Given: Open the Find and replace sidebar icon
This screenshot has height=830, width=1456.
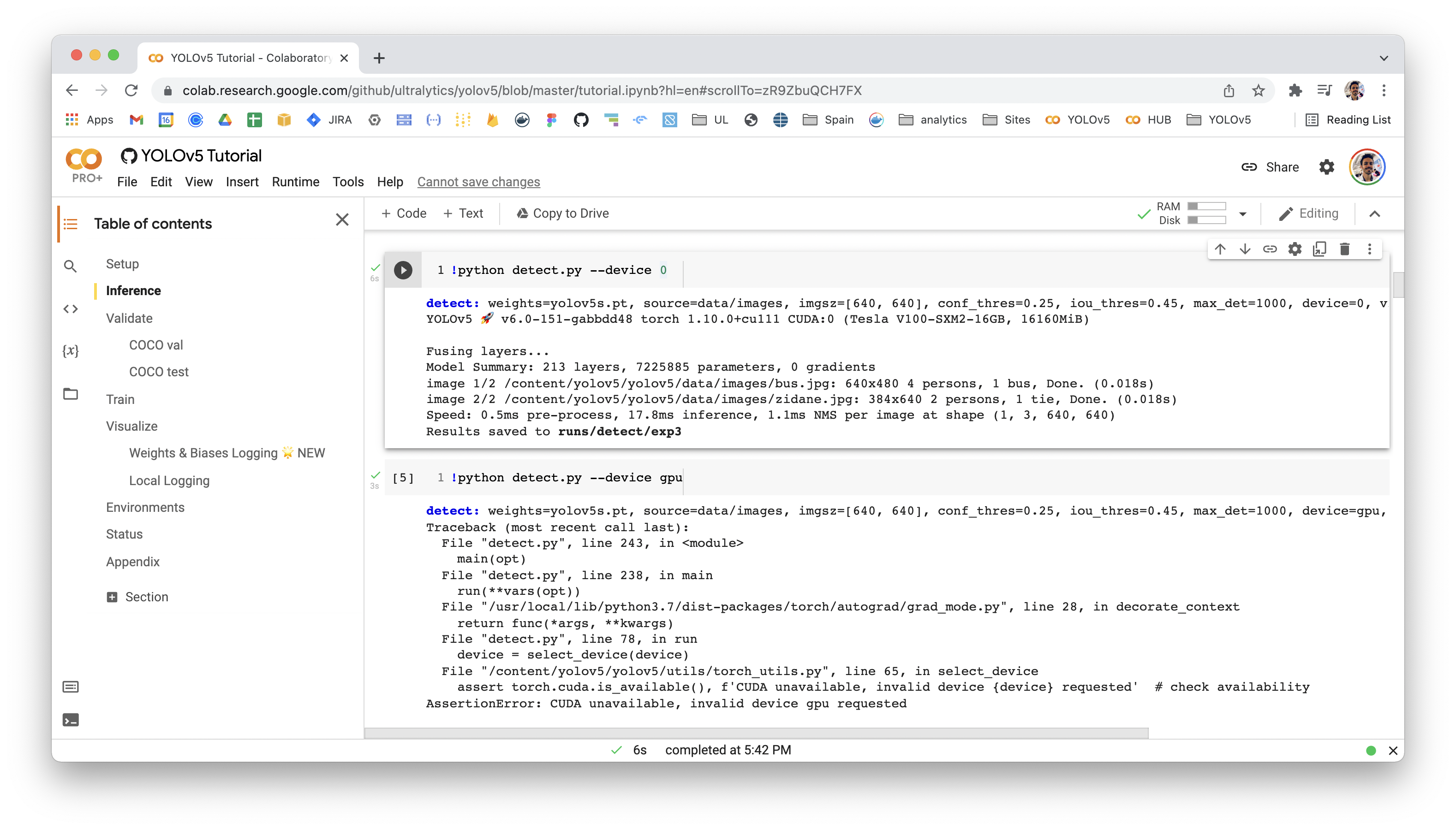Looking at the screenshot, I should [70, 266].
